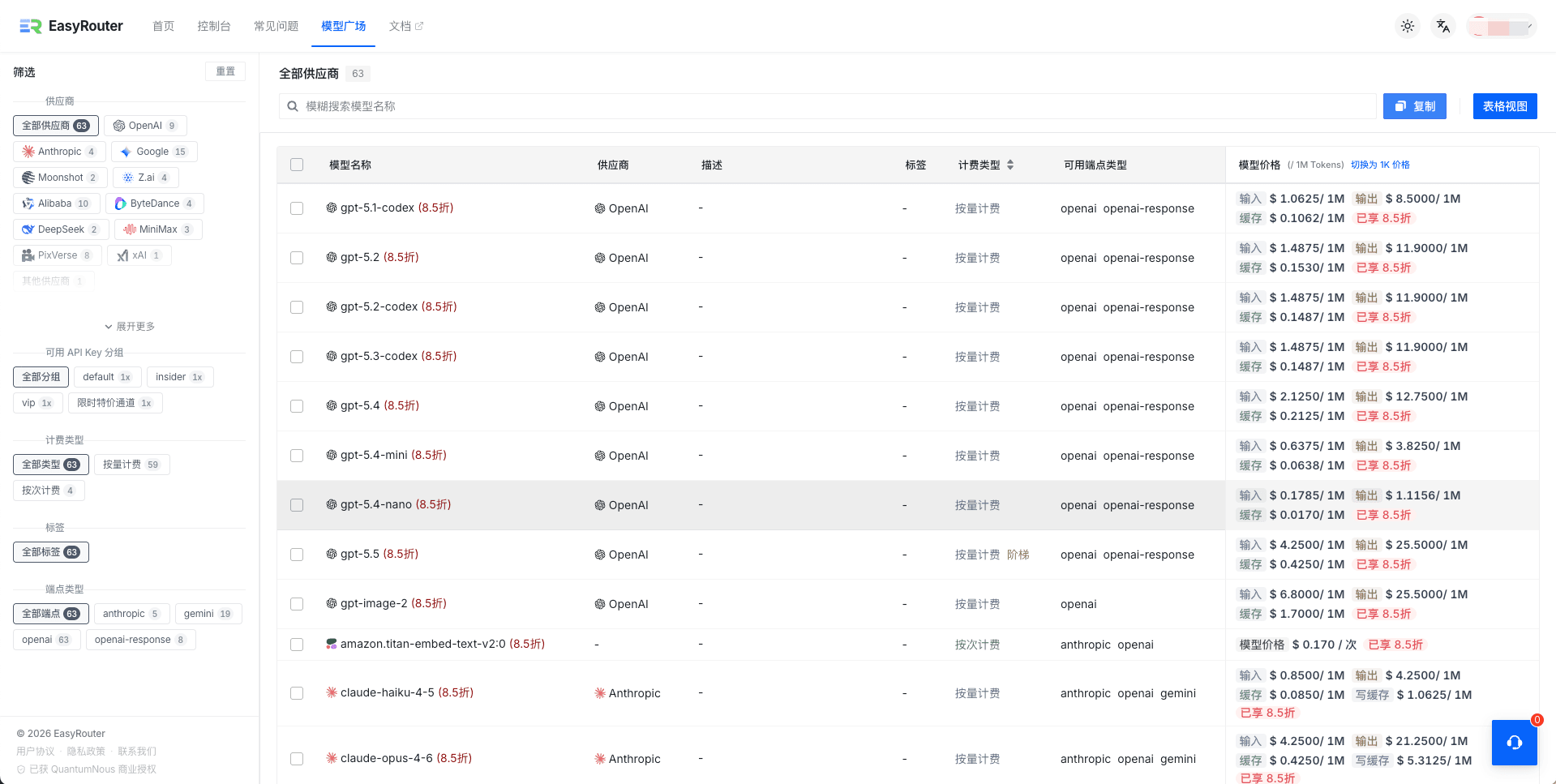Image resolution: width=1556 pixels, height=784 pixels.
Task: Select 限时特价通道 group chip
Action: click(115, 403)
